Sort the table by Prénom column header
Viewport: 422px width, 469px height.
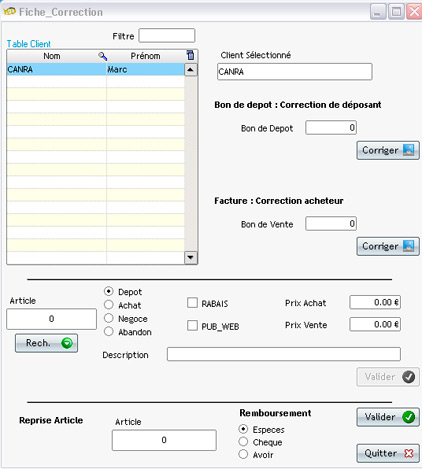pos(145,56)
